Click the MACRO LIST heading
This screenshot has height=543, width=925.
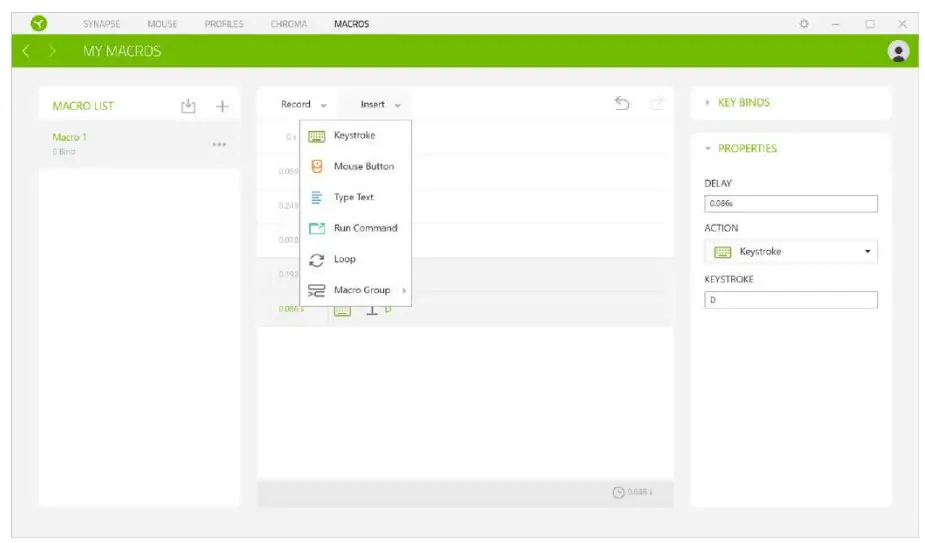(x=83, y=106)
